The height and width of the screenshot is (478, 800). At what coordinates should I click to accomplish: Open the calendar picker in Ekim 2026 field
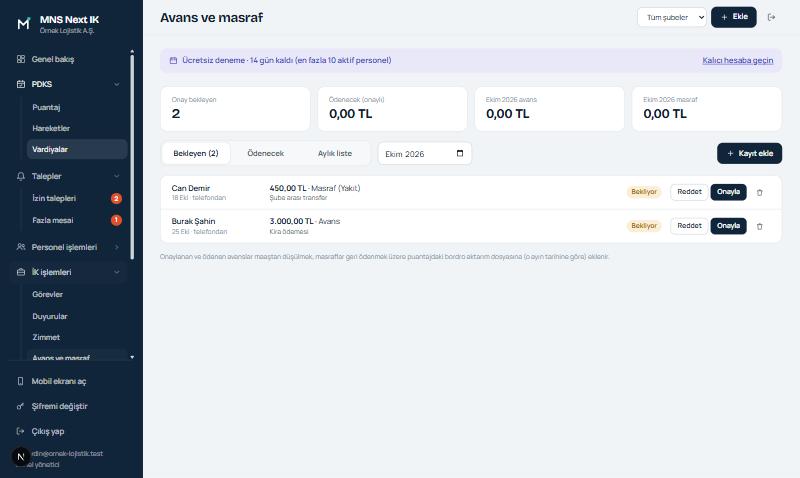point(460,154)
